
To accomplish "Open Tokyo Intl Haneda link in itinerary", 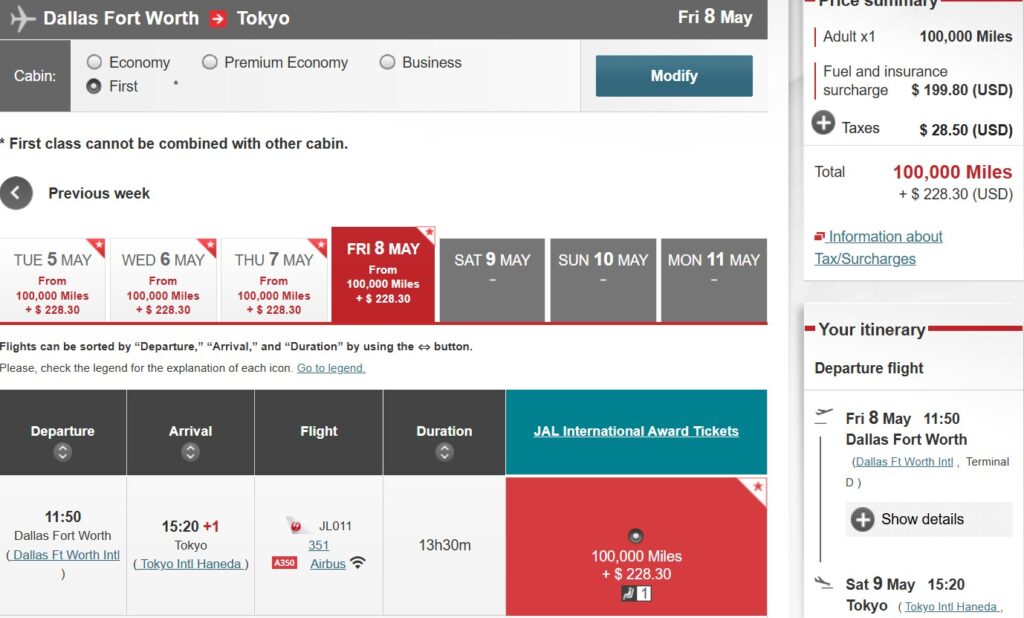I will click(x=951, y=607).
